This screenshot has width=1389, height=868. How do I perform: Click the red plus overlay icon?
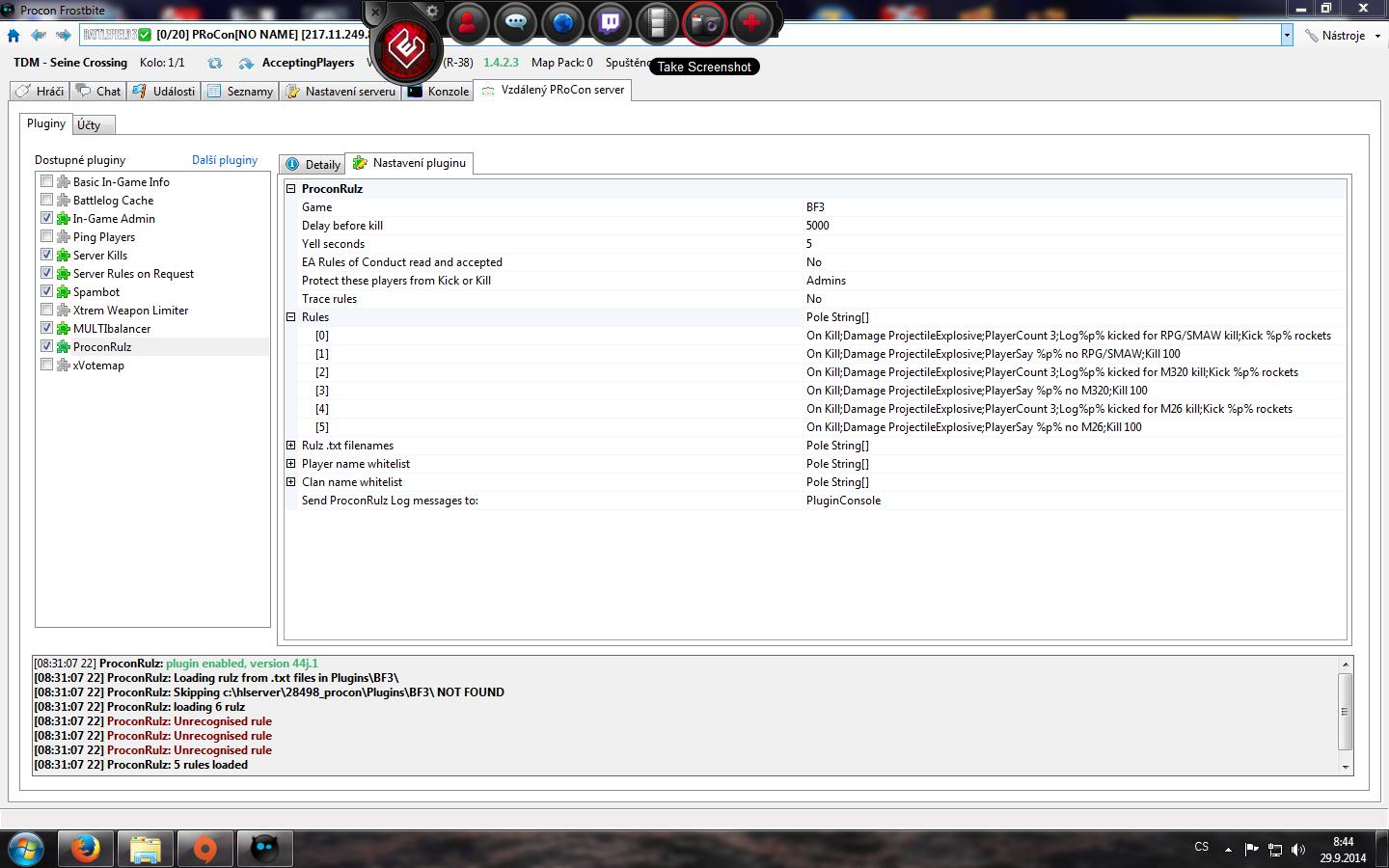(752, 23)
